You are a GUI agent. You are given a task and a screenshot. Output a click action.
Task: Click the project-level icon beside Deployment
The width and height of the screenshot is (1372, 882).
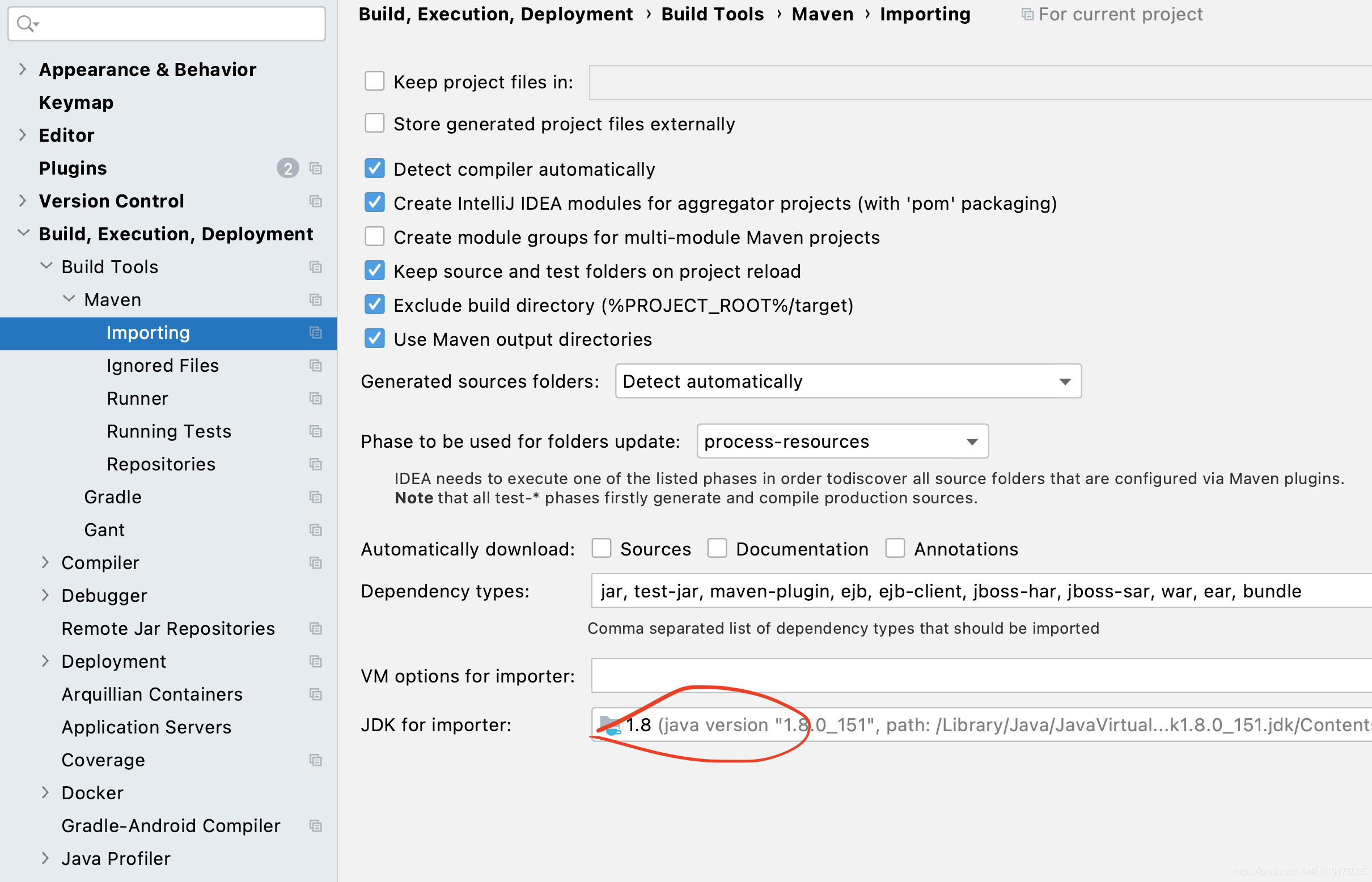coord(316,661)
